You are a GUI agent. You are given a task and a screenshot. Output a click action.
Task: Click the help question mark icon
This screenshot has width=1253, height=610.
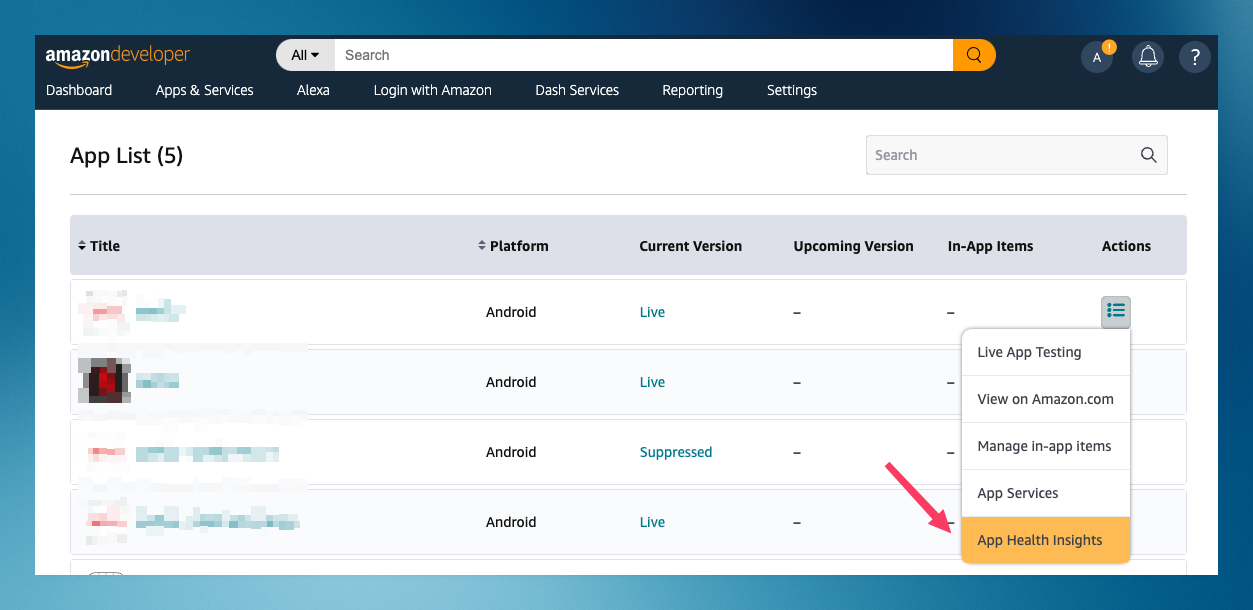tap(1194, 56)
